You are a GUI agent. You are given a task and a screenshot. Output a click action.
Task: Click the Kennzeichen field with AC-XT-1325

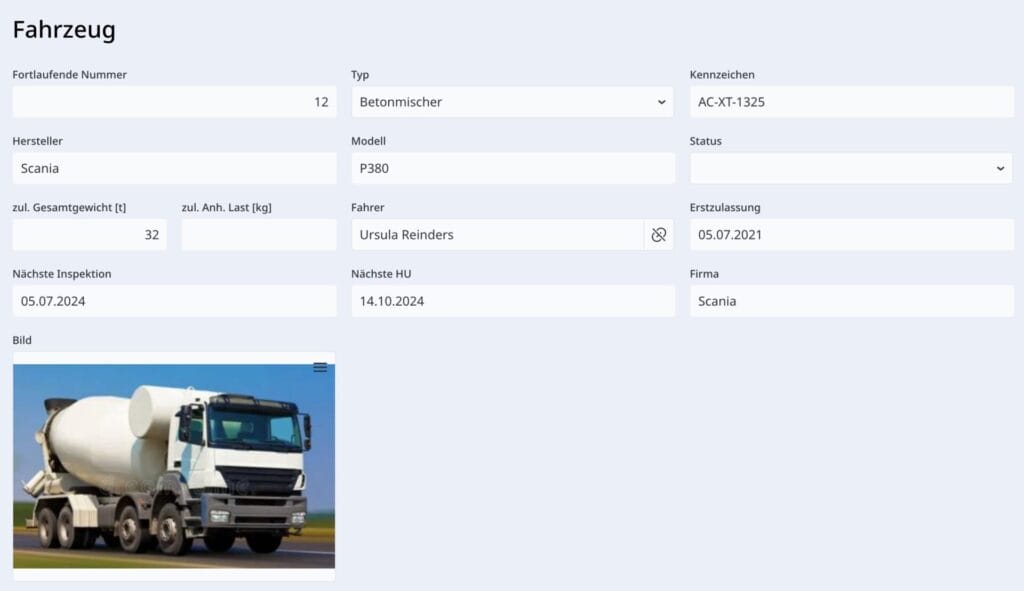[851, 101]
